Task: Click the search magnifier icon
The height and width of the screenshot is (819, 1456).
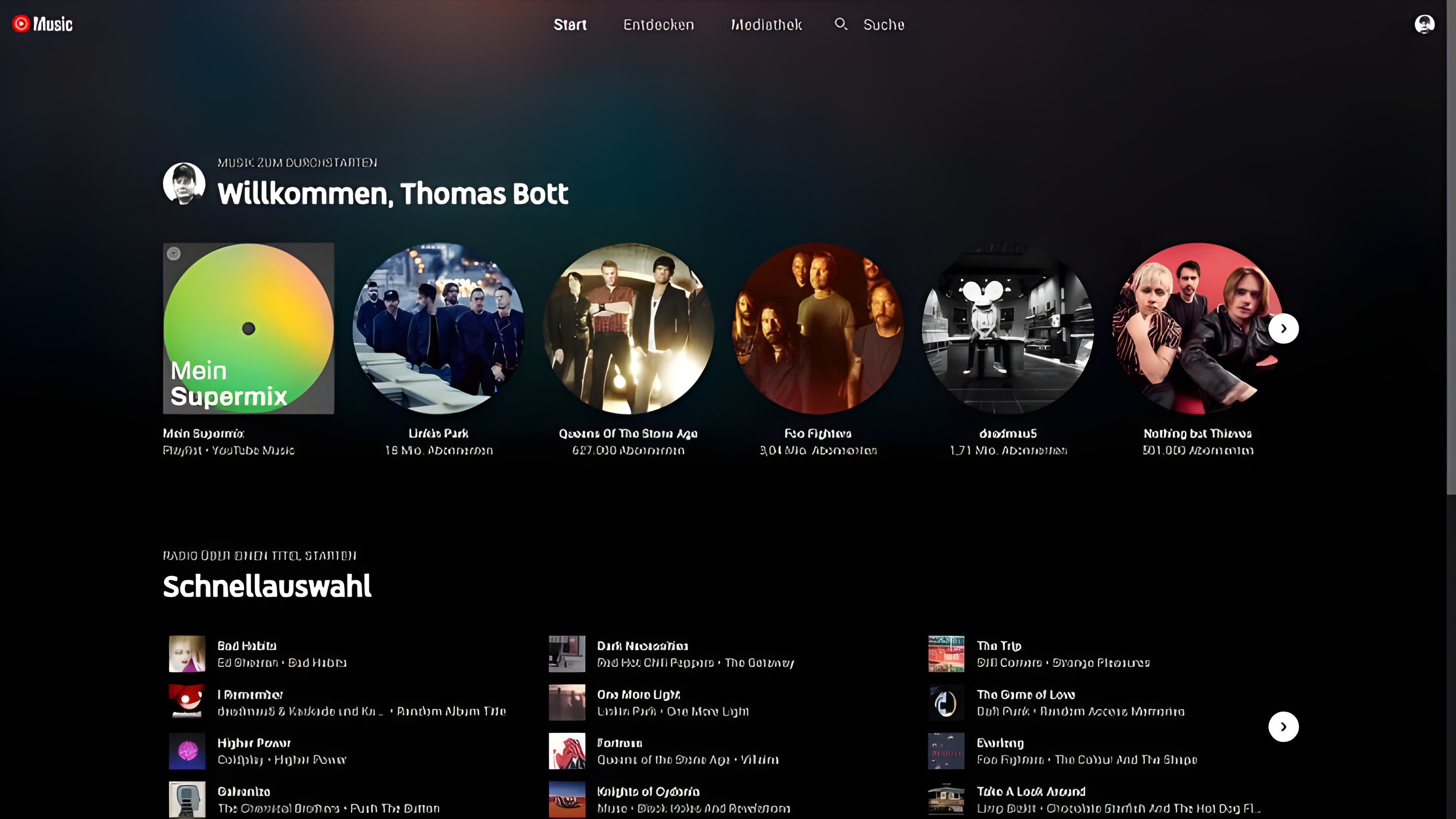Action: click(x=841, y=24)
